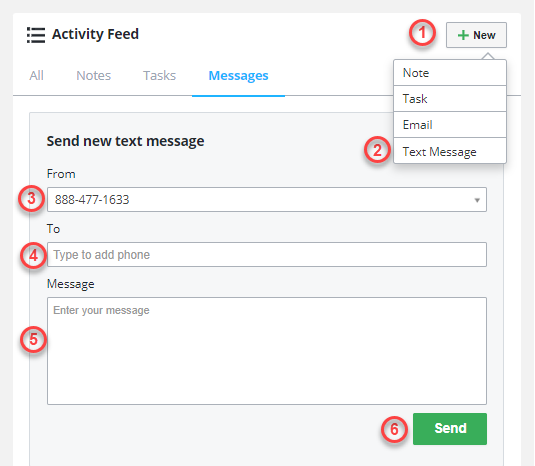Choose Text Message from the New menu
The height and width of the screenshot is (466, 535).
tap(450, 151)
